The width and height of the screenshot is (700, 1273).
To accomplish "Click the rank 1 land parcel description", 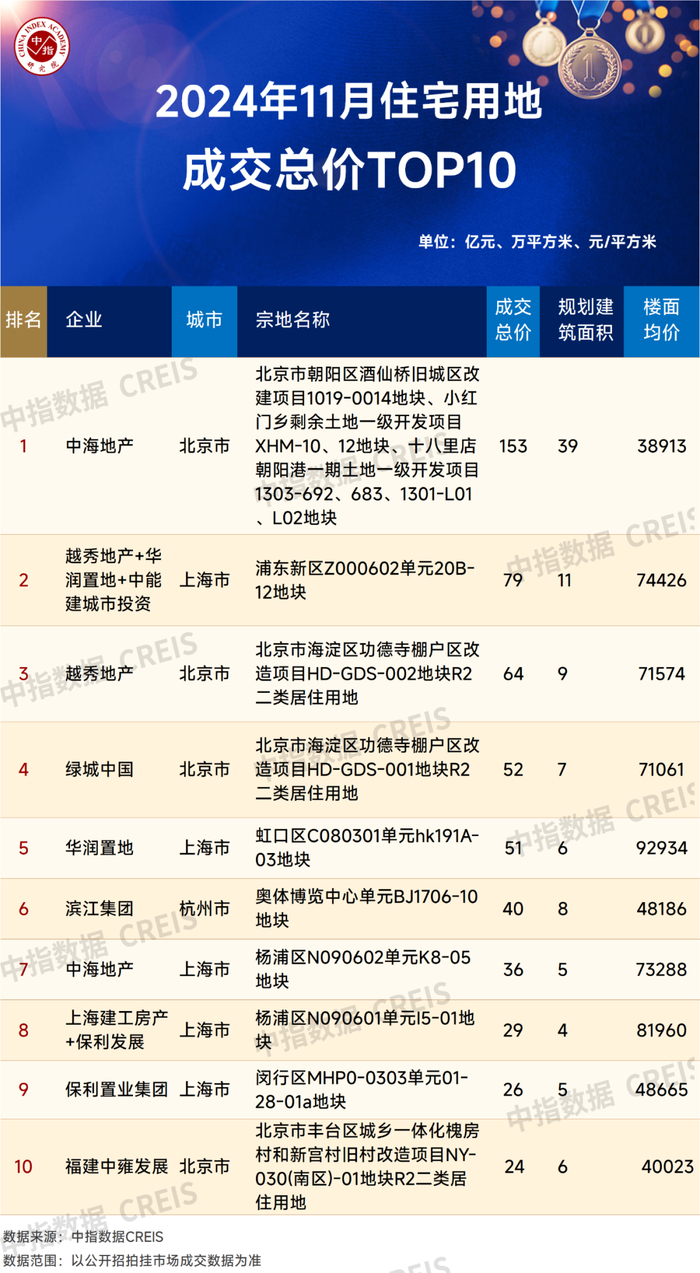I will click(368, 446).
